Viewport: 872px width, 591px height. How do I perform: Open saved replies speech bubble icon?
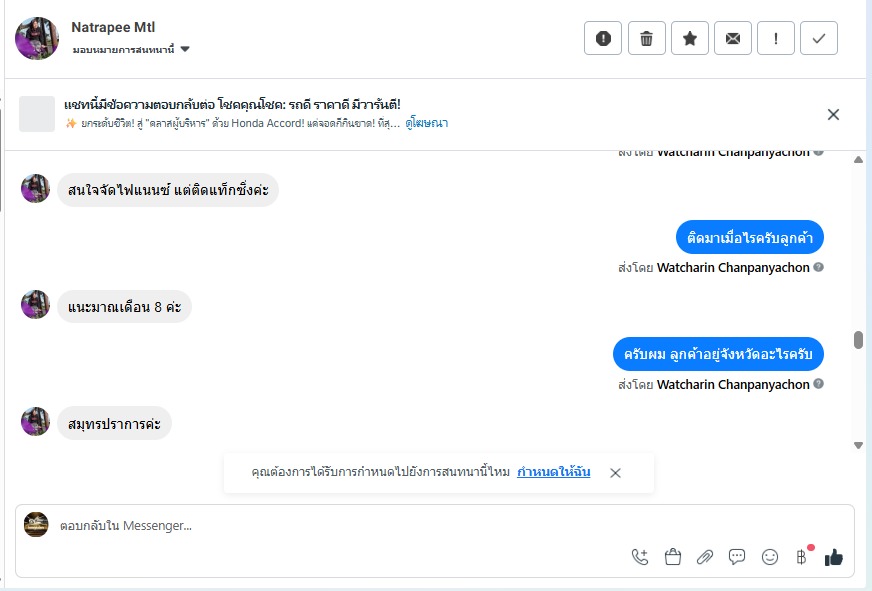click(737, 557)
